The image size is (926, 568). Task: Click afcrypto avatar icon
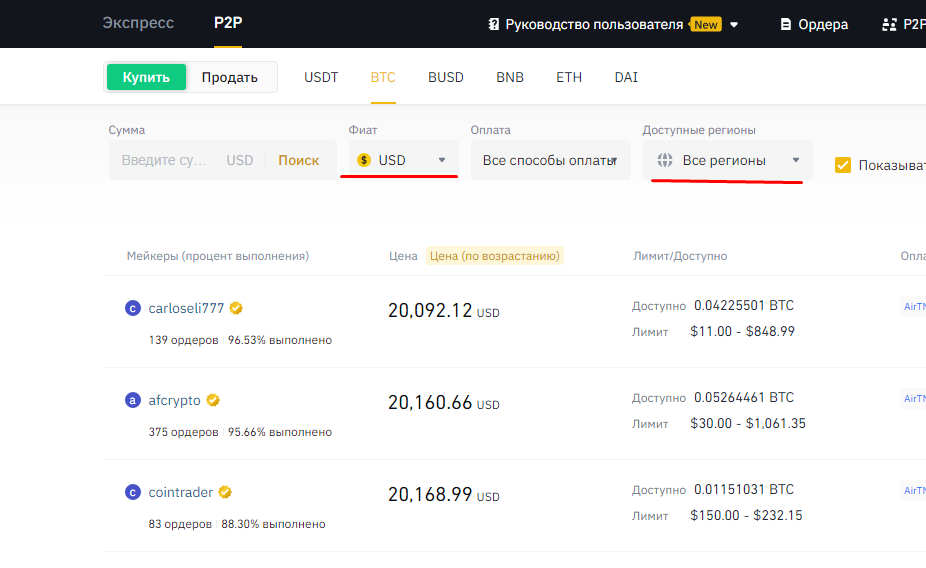[x=132, y=401]
